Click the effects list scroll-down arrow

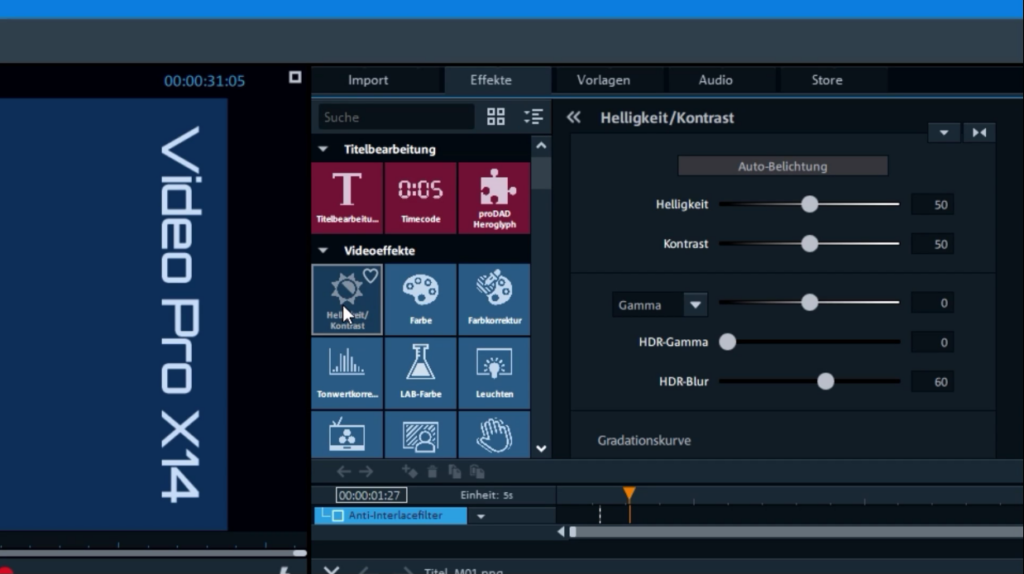click(x=541, y=449)
